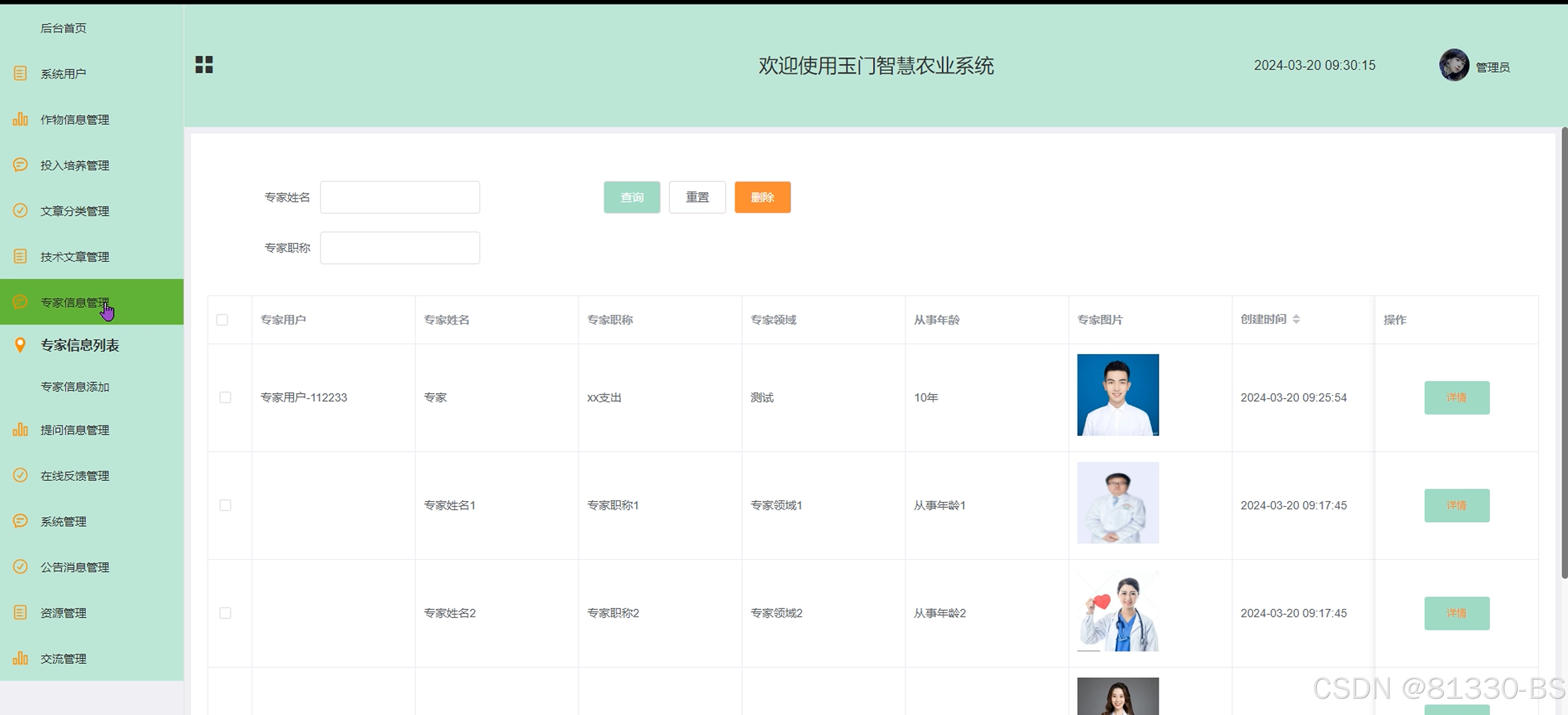This screenshot has height=715, width=1568.
Task: Click the 系统用户 document icon in sidebar
Action: [x=20, y=74]
